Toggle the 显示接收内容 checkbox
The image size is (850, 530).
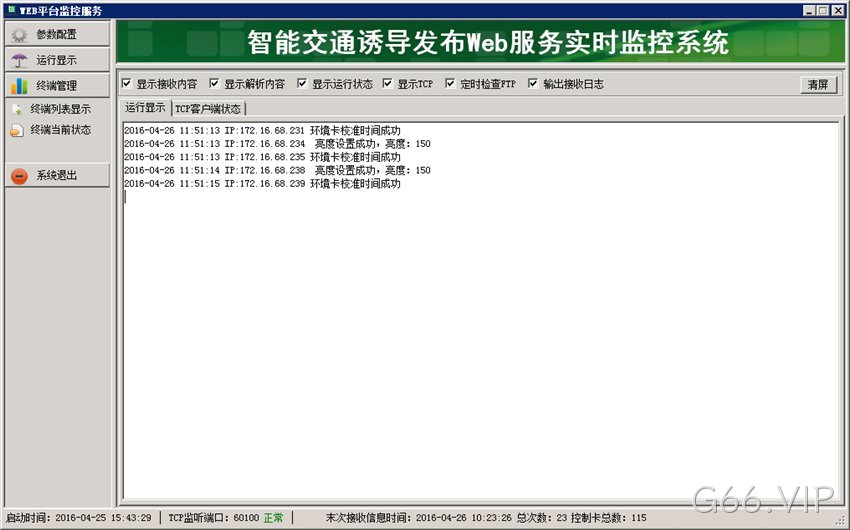pos(127,83)
